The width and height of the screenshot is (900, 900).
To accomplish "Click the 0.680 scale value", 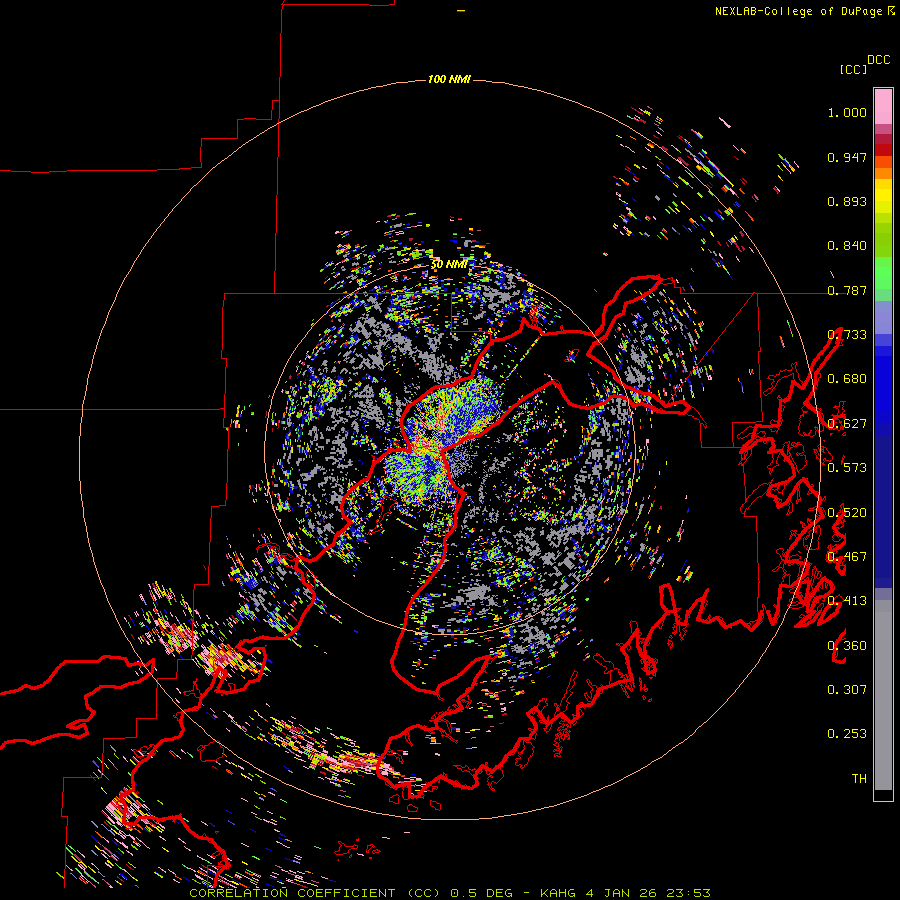I will point(847,379).
